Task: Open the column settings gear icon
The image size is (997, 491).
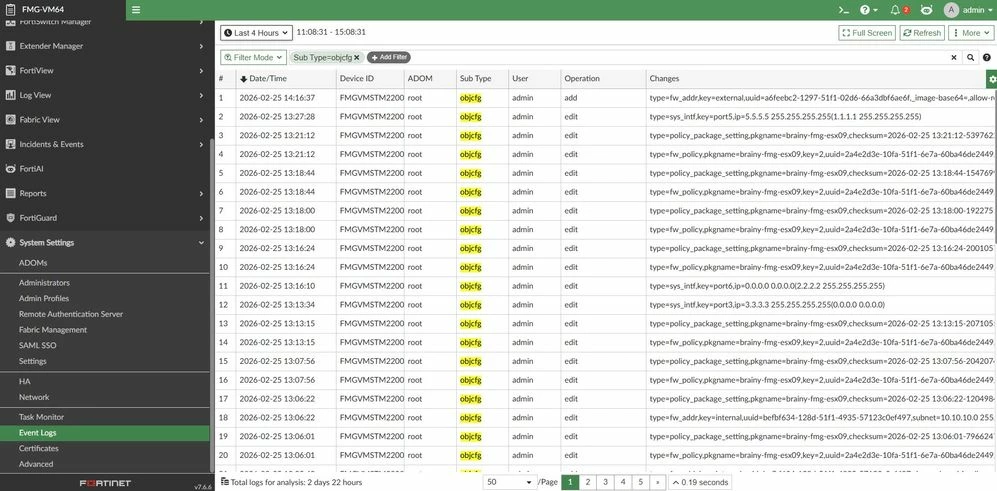Action: (992, 79)
